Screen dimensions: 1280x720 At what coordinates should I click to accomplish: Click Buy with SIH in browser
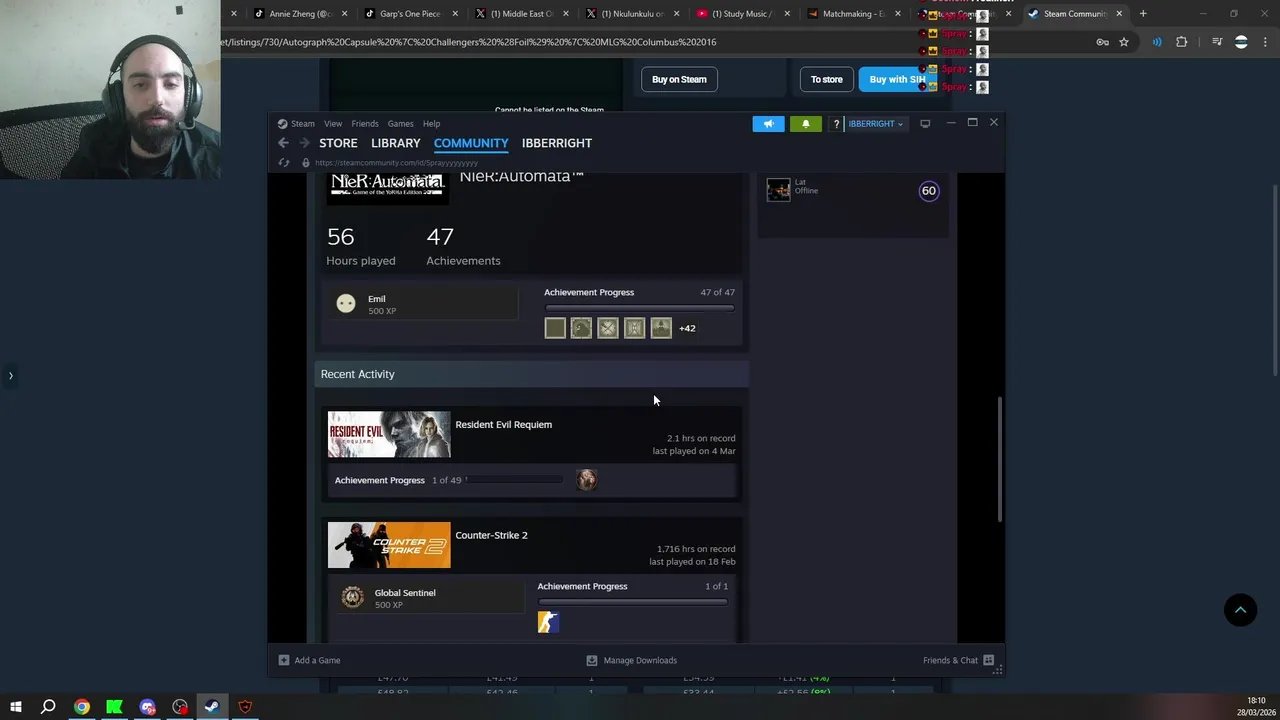tap(896, 79)
